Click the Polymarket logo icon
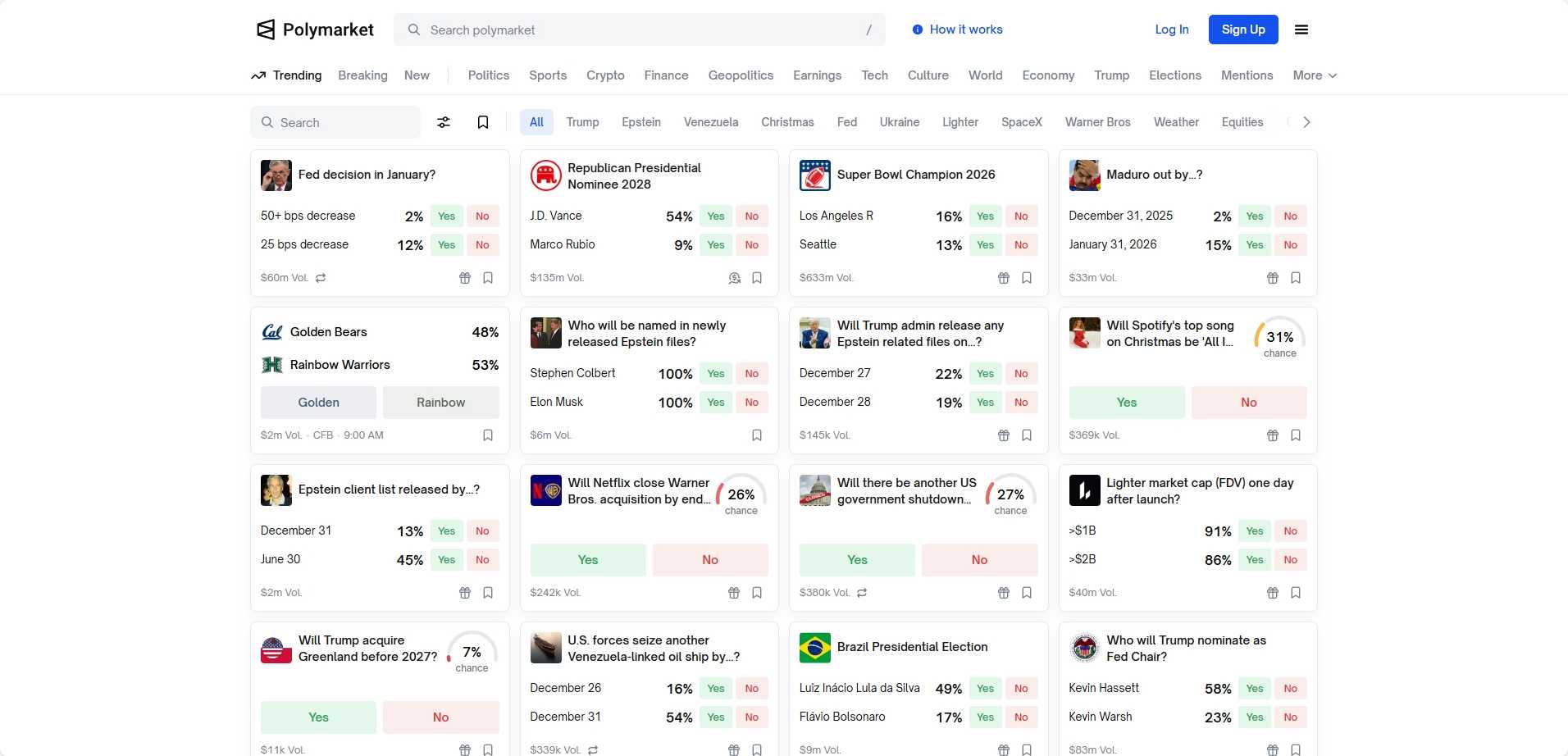Screen dimensions: 1568x756 266,30
